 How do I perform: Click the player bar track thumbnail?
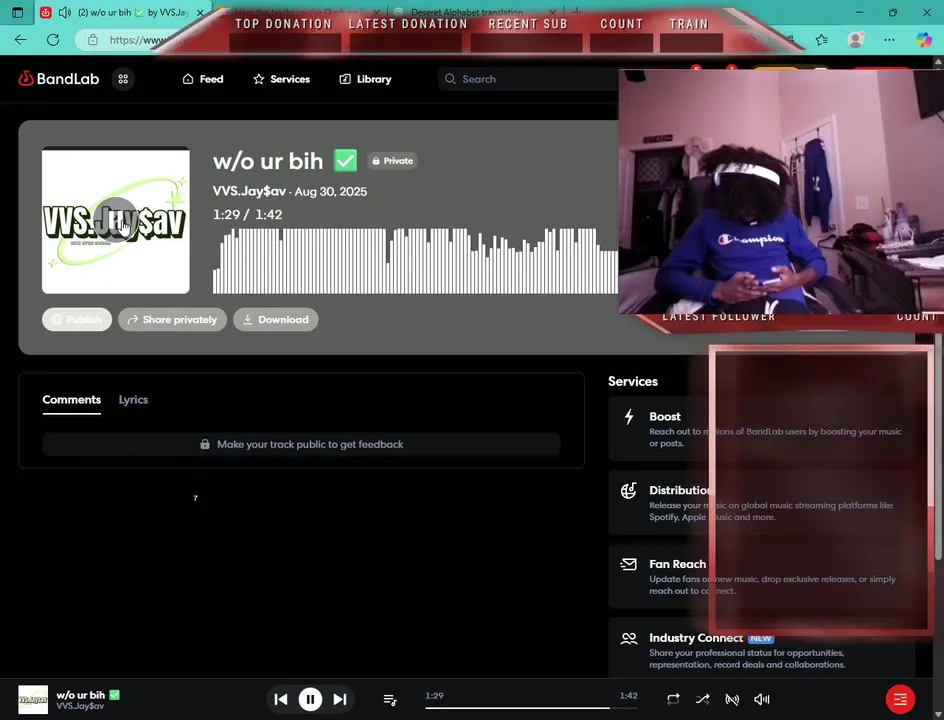point(33,700)
